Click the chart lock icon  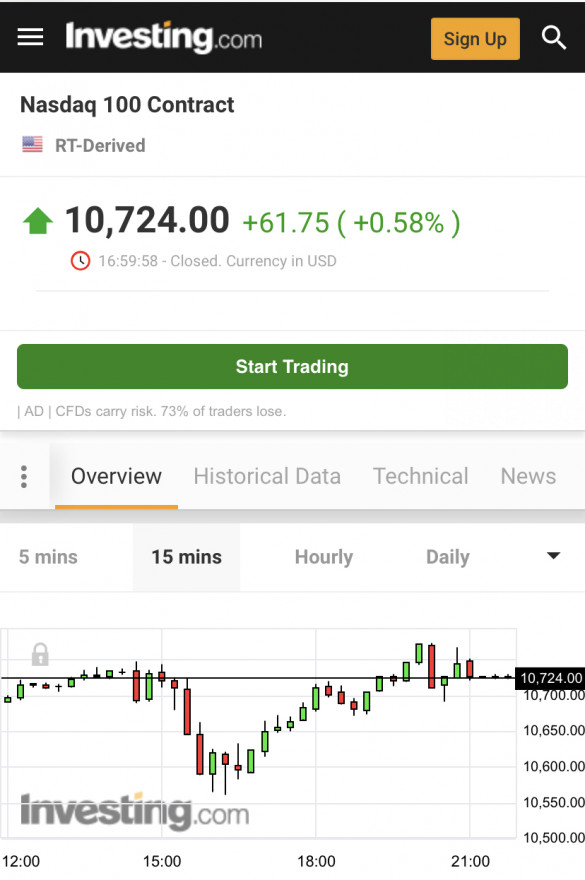pos(40,654)
